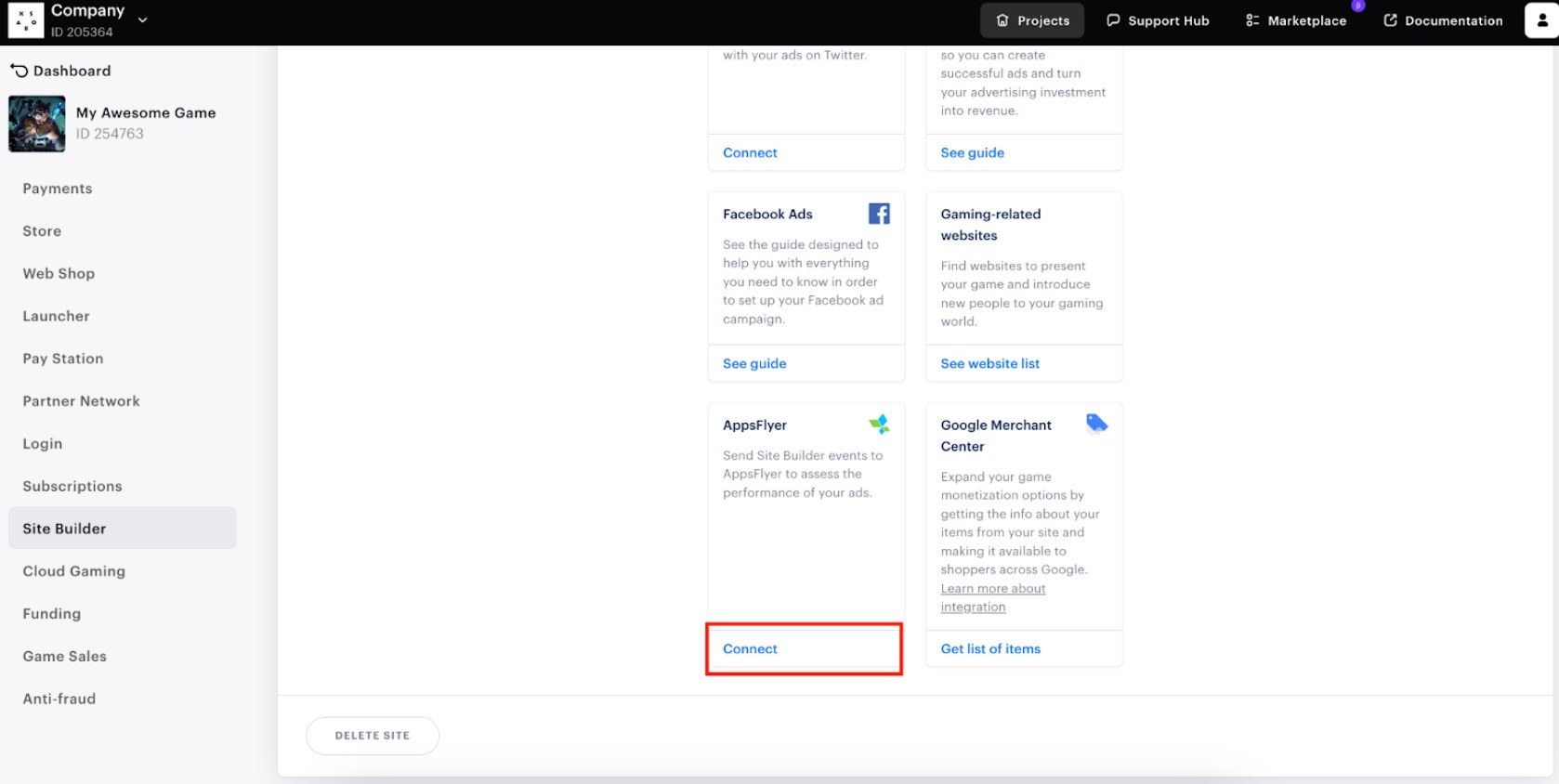Click the AppsFlyer logo icon
Image resolution: width=1559 pixels, height=784 pixels.
coord(879,425)
